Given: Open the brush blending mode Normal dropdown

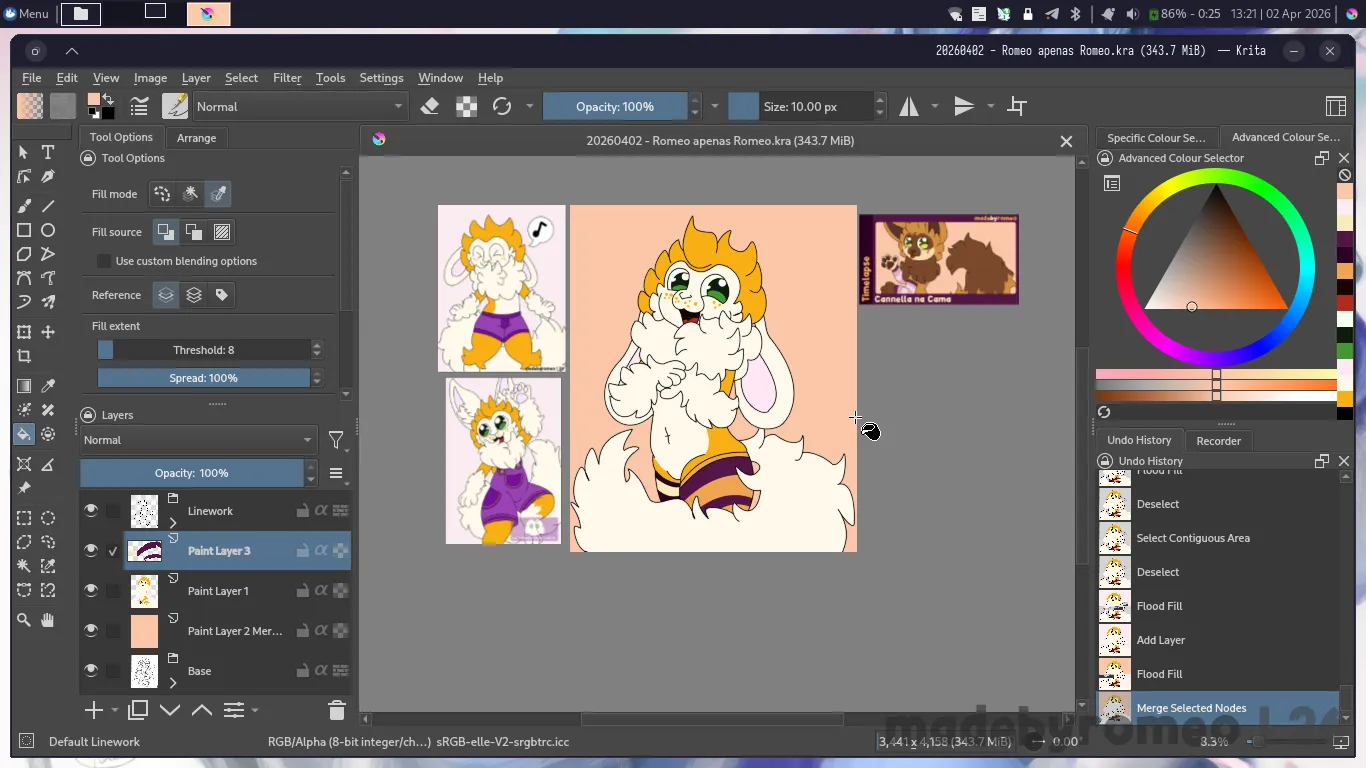Looking at the screenshot, I should (x=300, y=106).
